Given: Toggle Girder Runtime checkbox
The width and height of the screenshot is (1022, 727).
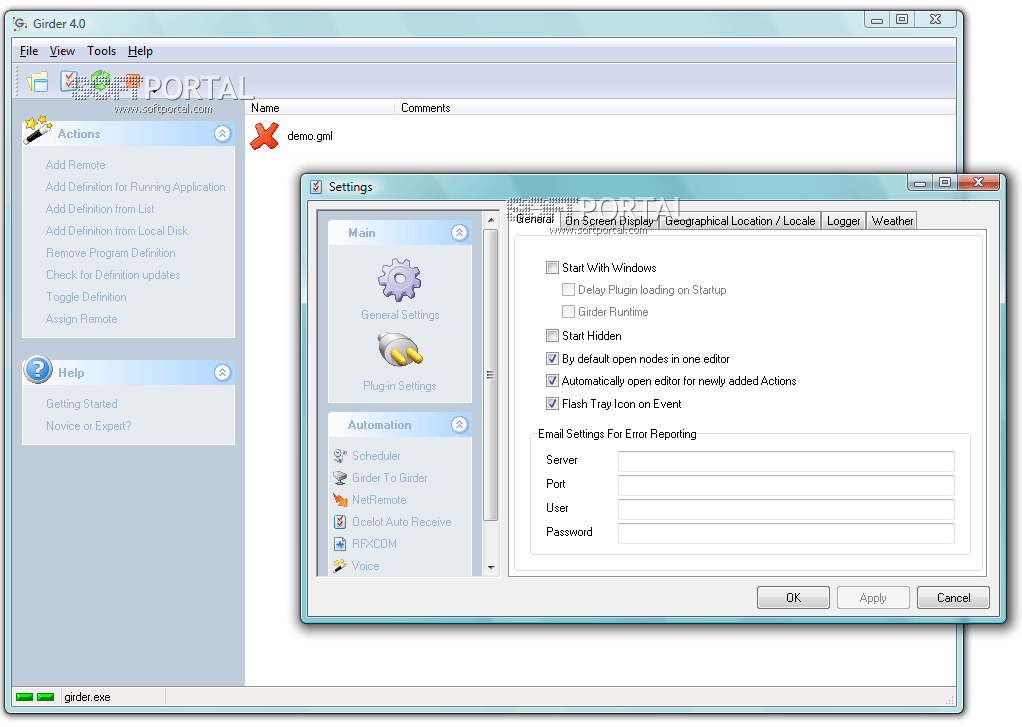Looking at the screenshot, I should tap(568, 312).
